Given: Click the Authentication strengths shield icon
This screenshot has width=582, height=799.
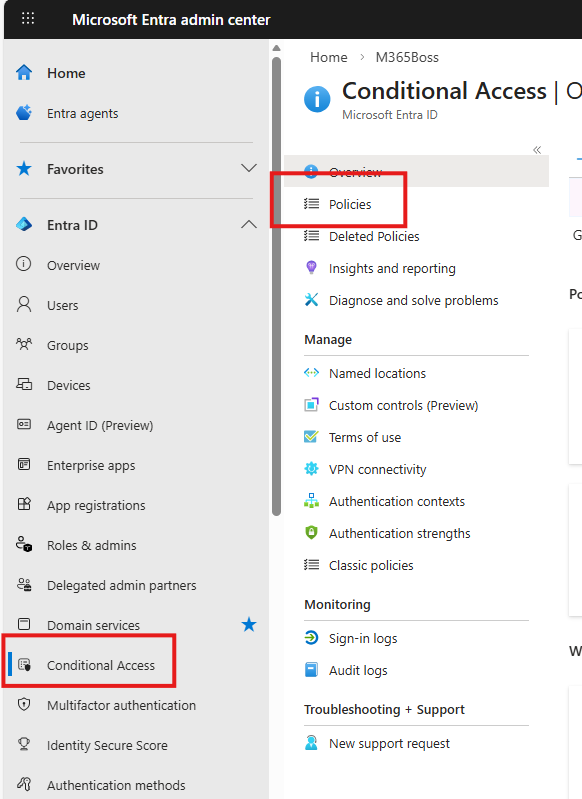Looking at the screenshot, I should pyautogui.click(x=311, y=532).
